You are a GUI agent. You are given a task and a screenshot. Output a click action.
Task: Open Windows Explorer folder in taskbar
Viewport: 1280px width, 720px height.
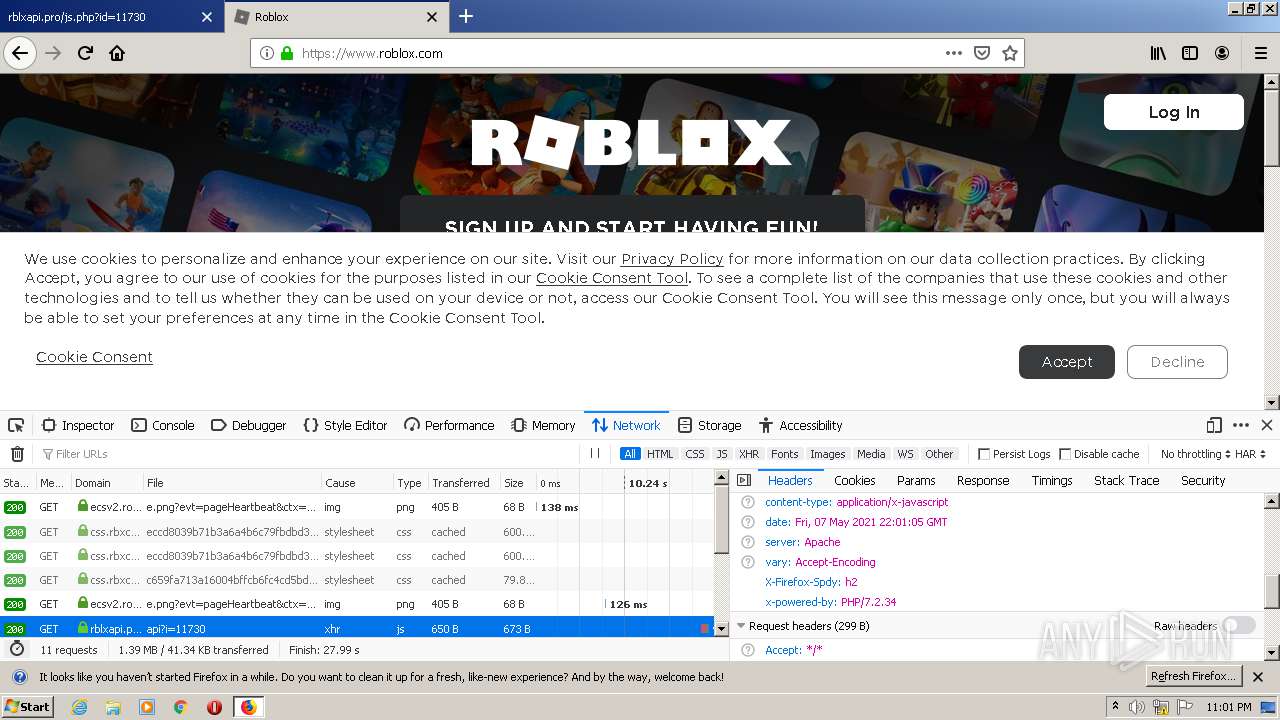pyautogui.click(x=113, y=707)
